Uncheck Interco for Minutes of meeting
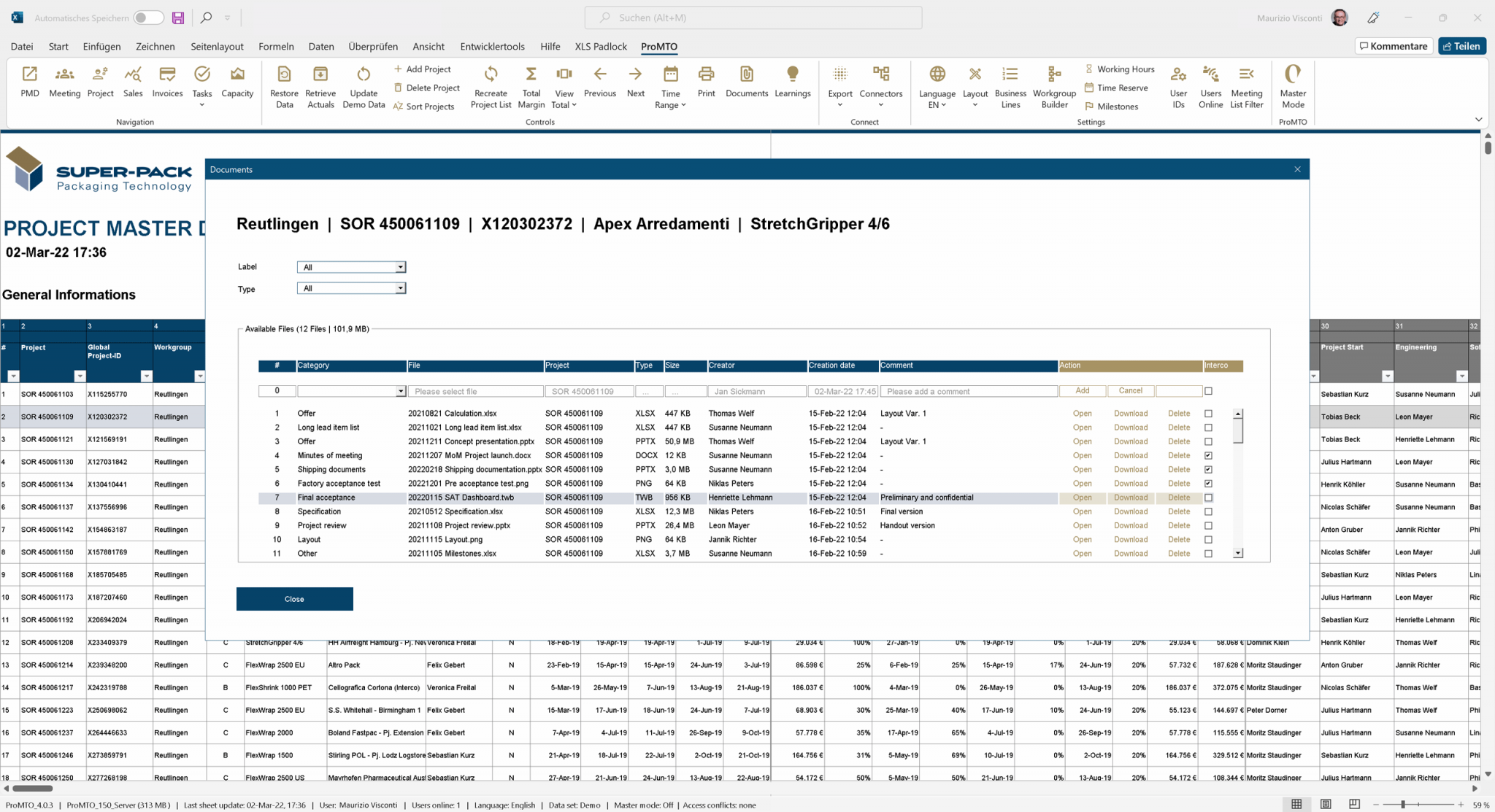 pos(1208,455)
